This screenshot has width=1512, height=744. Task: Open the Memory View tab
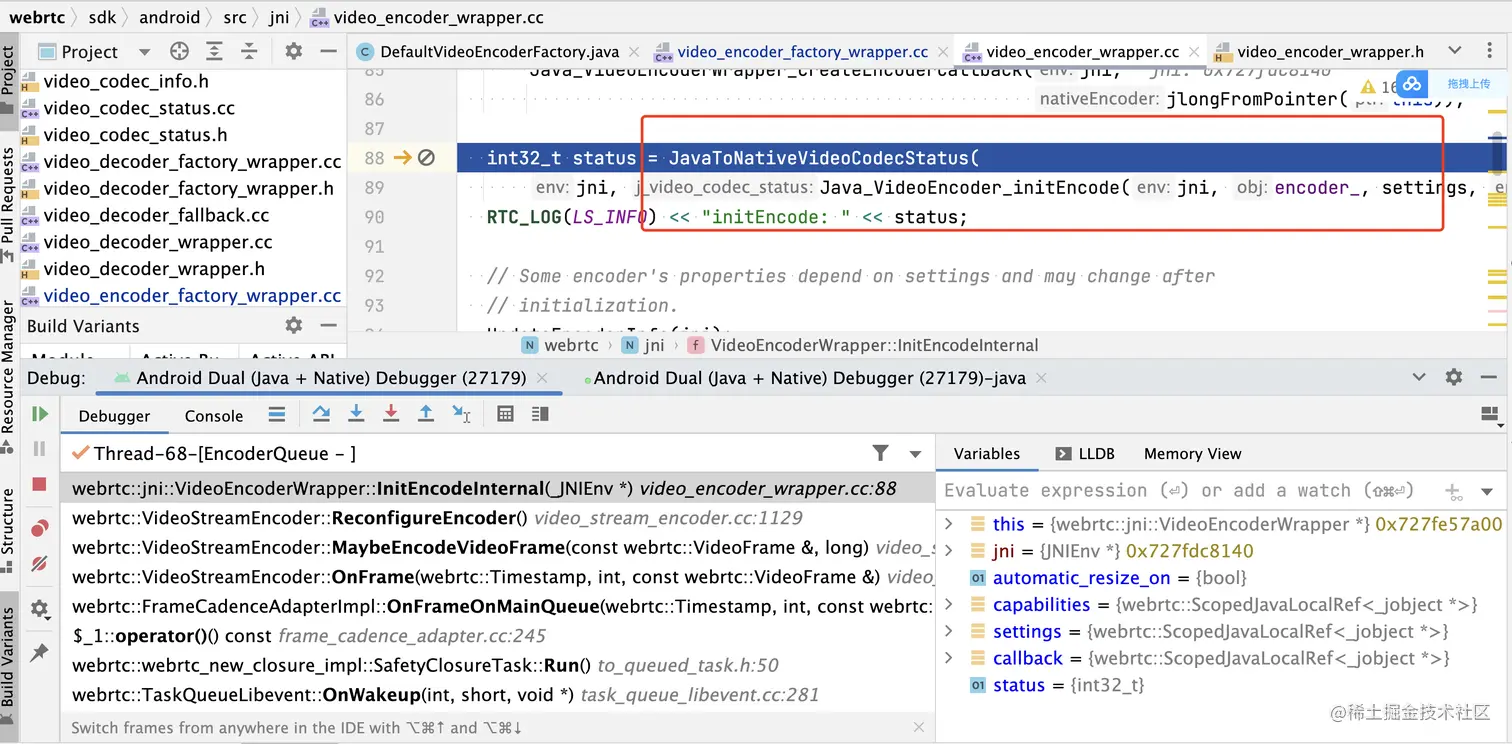1192,454
